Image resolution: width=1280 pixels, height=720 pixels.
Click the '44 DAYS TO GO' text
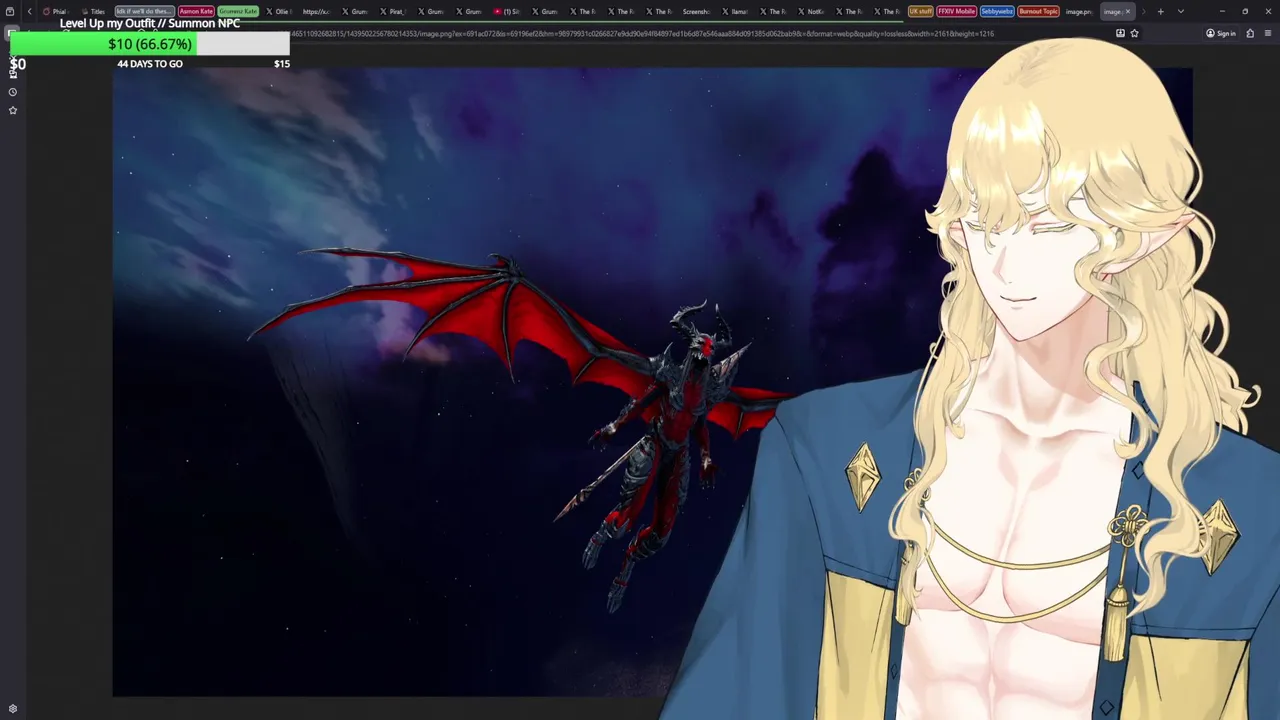pyautogui.click(x=150, y=64)
